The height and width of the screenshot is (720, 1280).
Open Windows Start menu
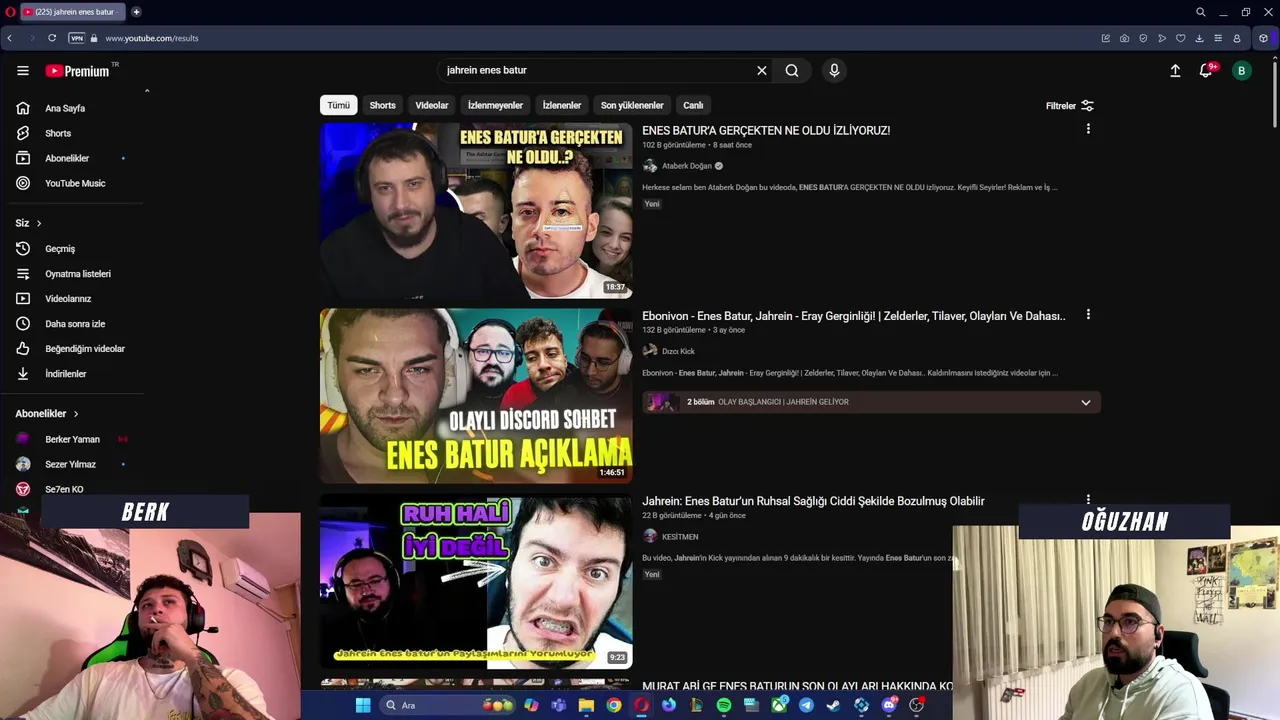pyautogui.click(x=363, y=705)
